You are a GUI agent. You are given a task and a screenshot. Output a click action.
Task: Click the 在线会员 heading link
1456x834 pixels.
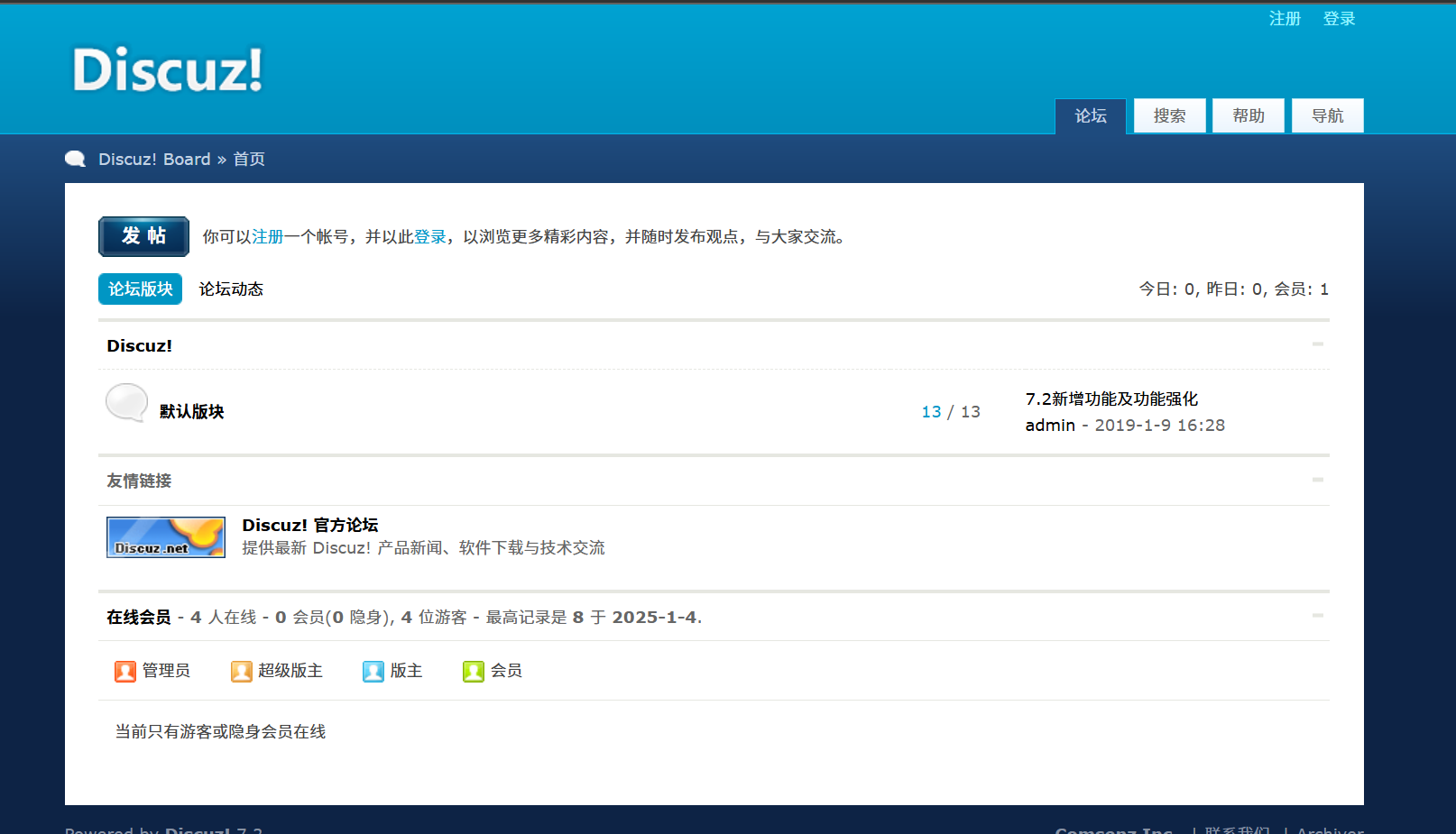coord(139,618)
